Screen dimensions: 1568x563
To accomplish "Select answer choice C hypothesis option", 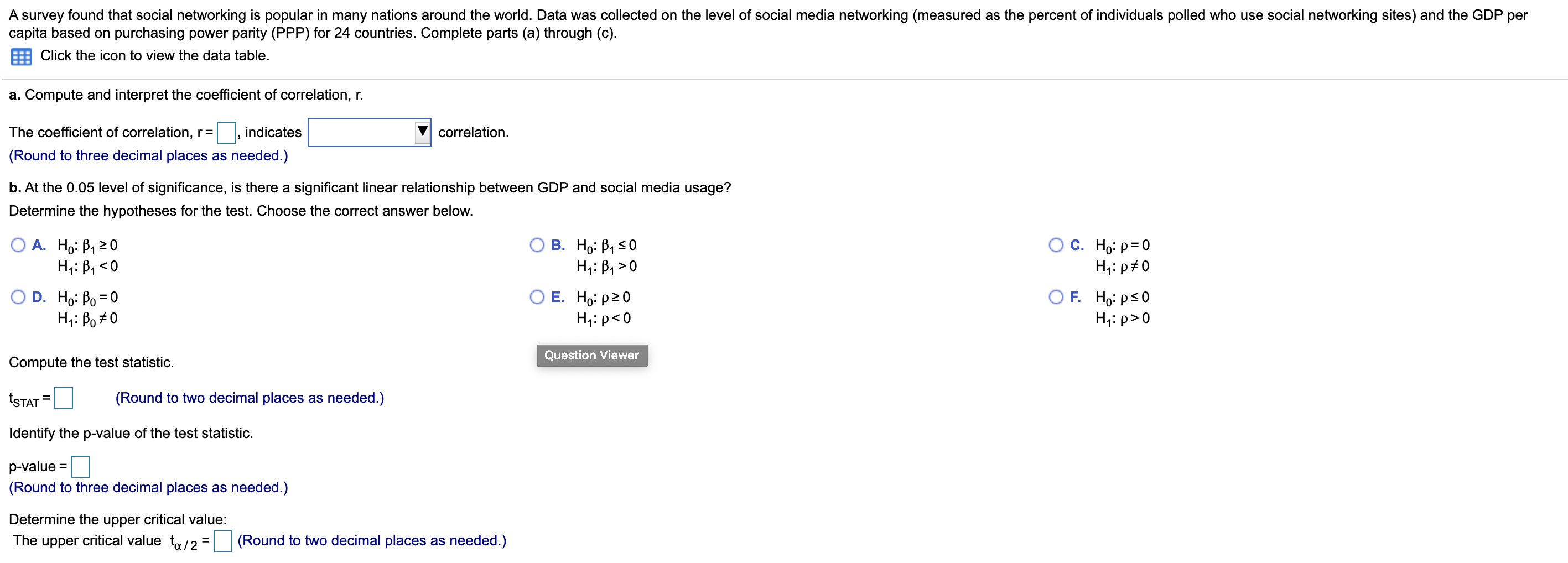I will click(1057, 244).
